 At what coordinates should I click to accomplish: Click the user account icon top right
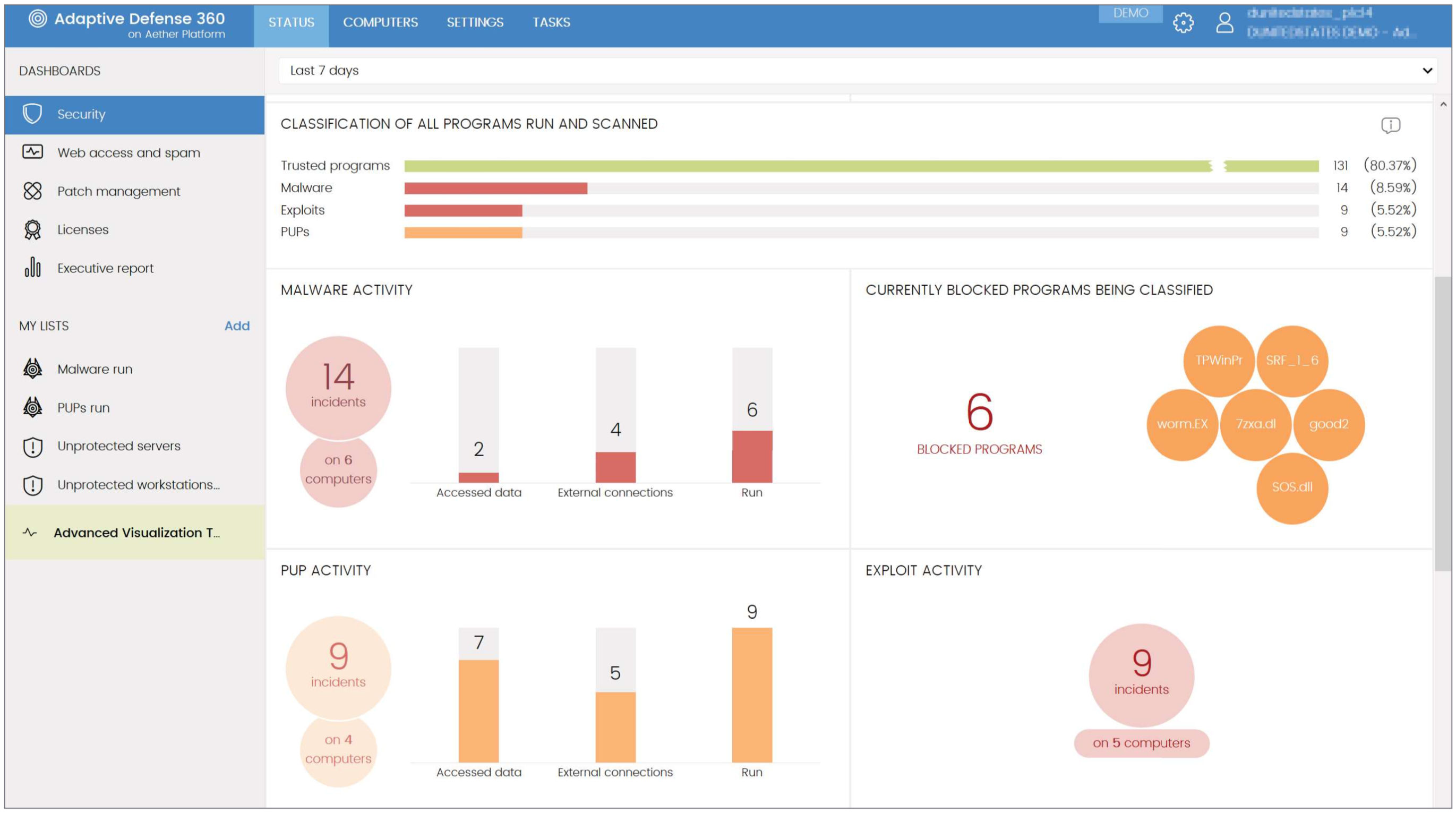tap(1223, 22)
